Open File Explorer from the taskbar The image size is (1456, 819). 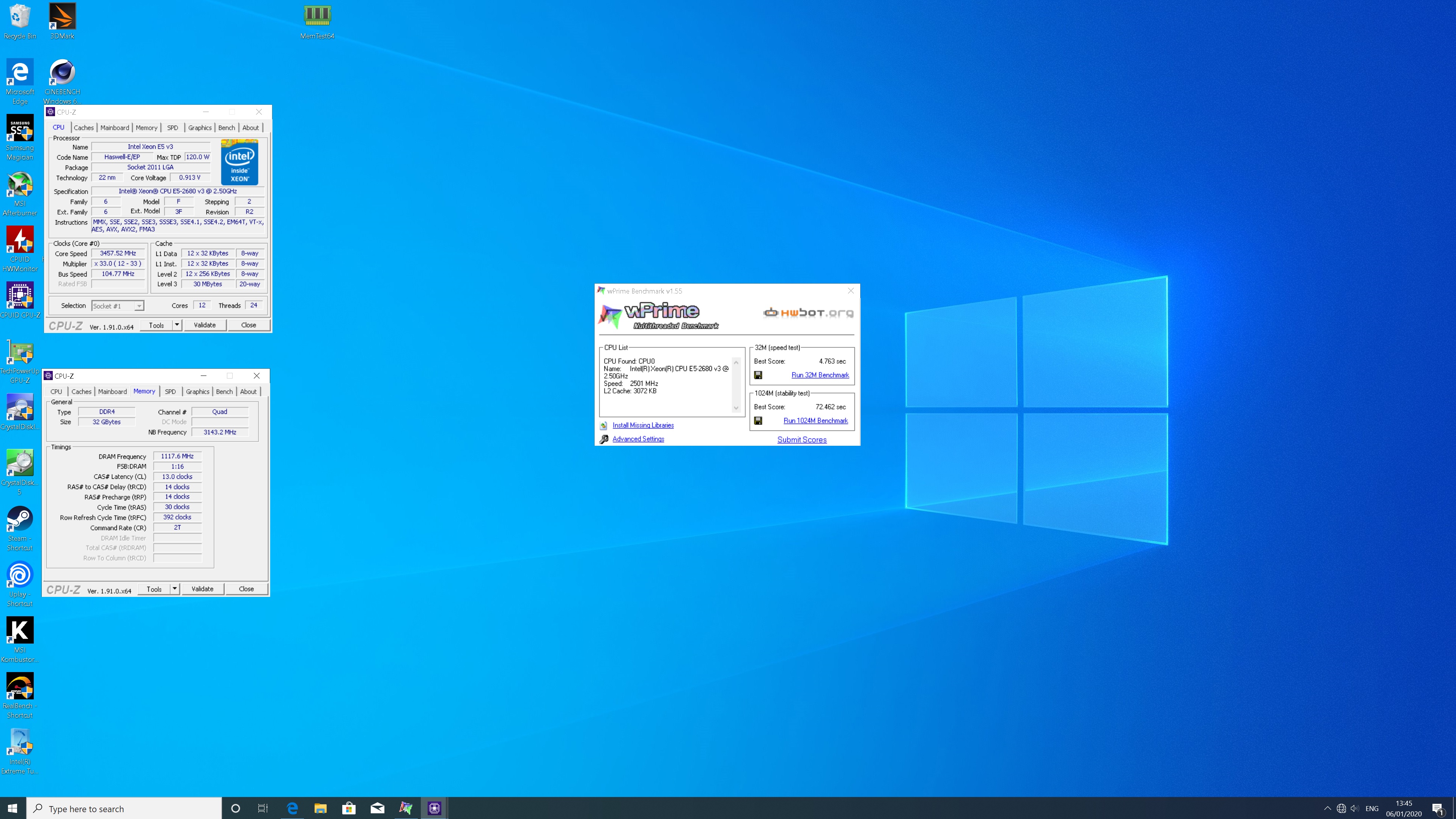[321, 808]
